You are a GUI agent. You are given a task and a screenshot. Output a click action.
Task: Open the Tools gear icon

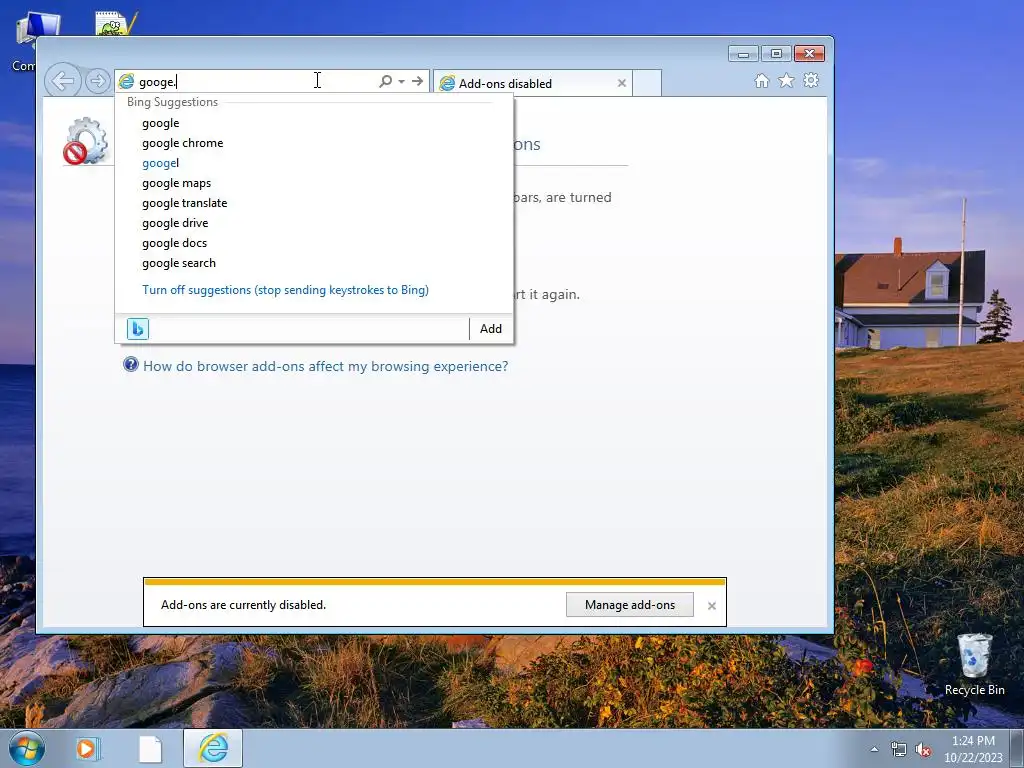coord(811,80)
